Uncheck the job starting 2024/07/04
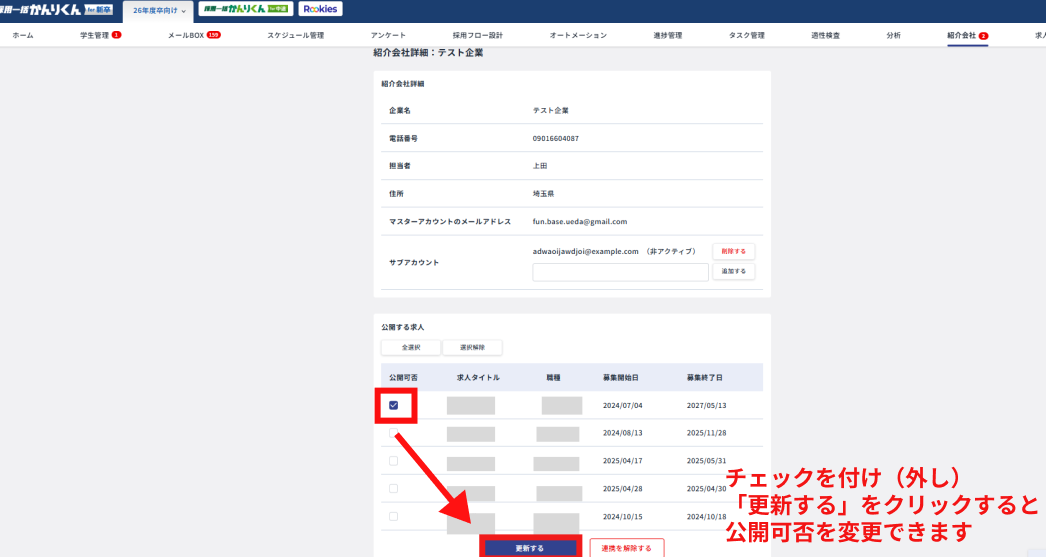This screenshot has width=1046, height=557. click(393, 405)
